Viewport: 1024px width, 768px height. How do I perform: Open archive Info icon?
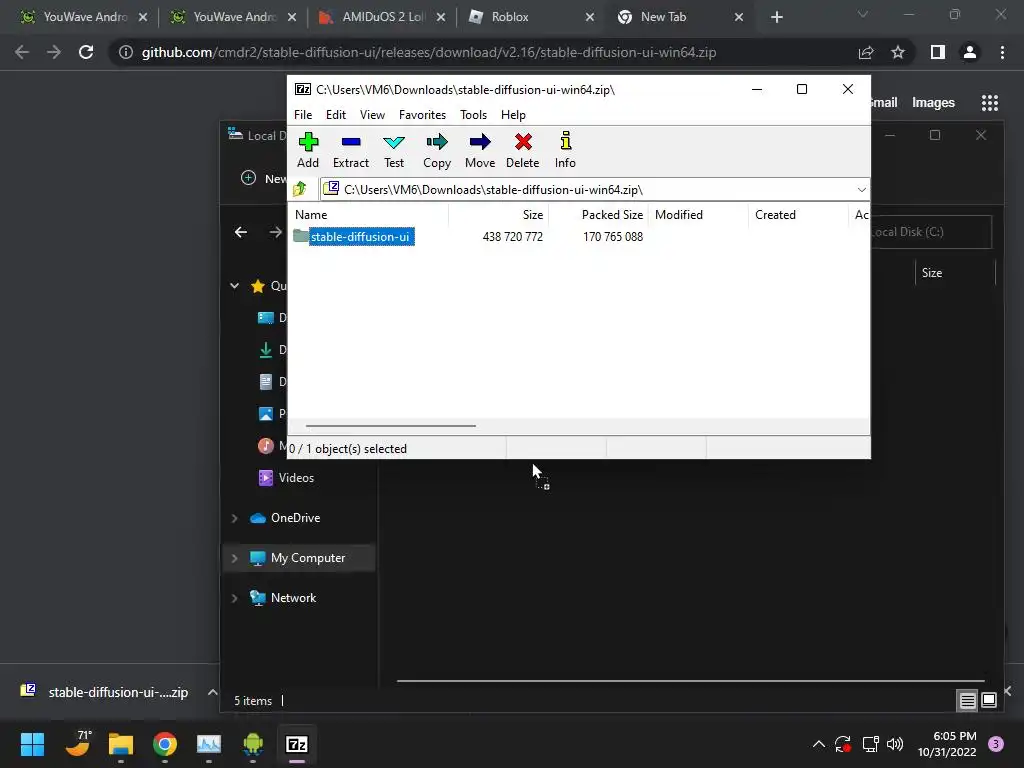click(x=566, y=150)
